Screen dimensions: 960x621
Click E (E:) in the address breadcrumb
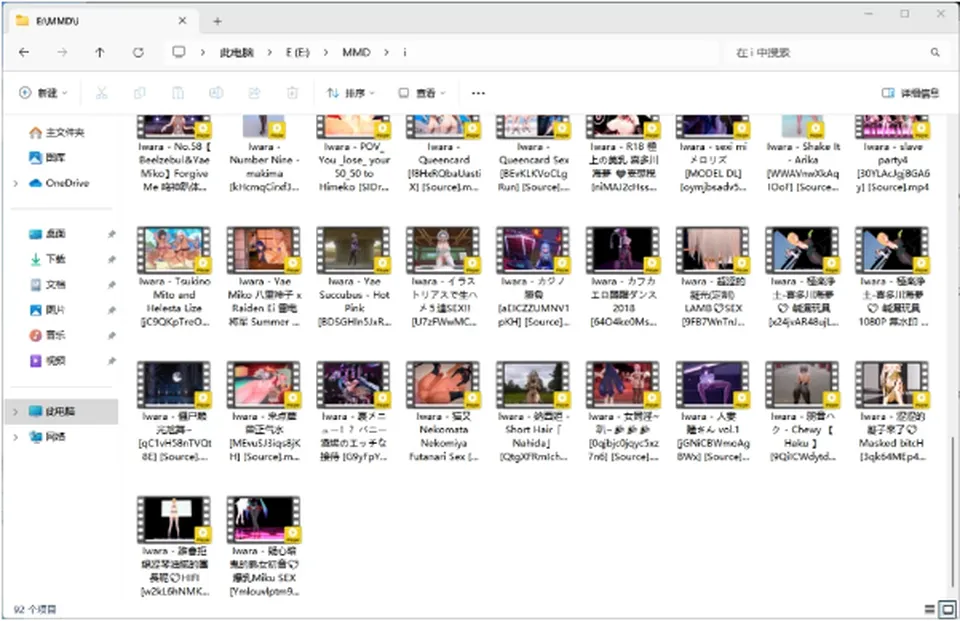(298, 53)
